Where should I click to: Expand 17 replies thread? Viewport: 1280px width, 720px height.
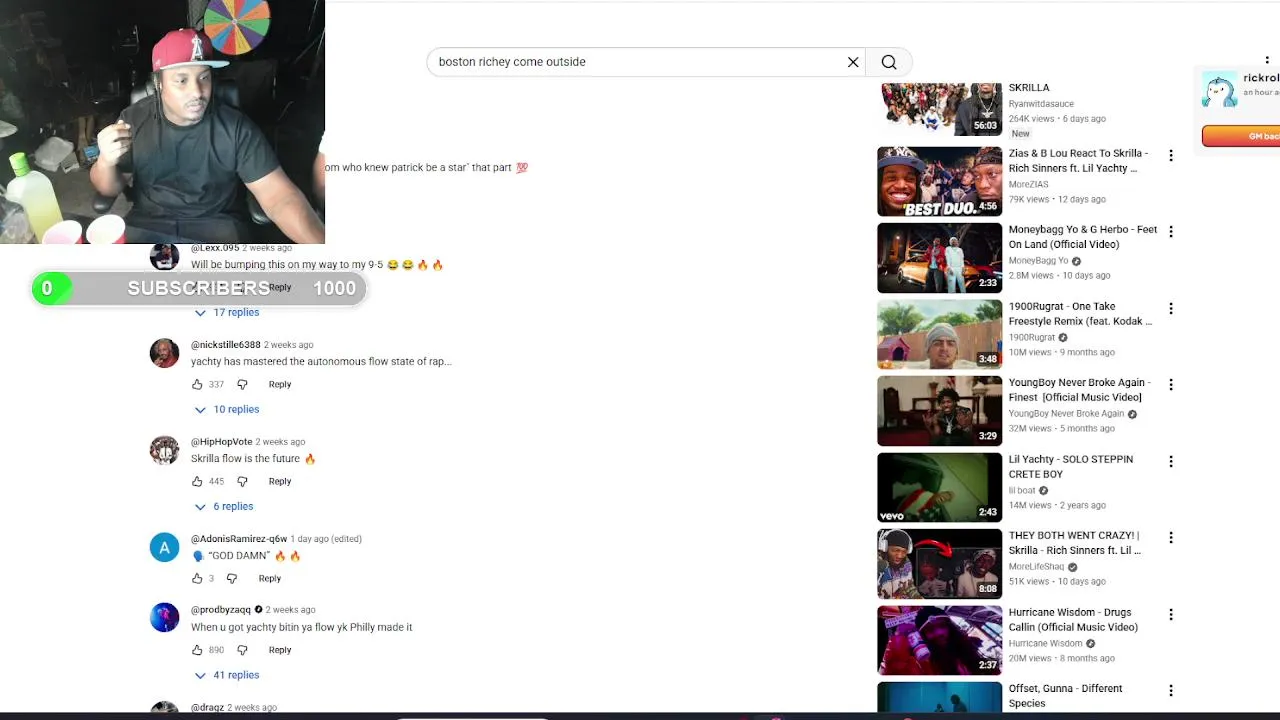(227, 312)
